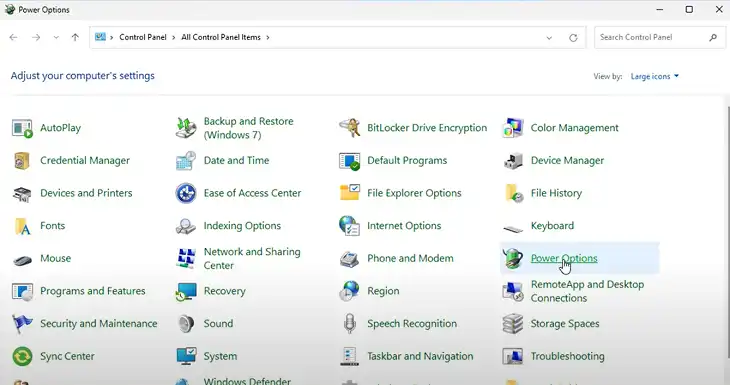Open the Phone and Modem icon

[x=349, y=259]
